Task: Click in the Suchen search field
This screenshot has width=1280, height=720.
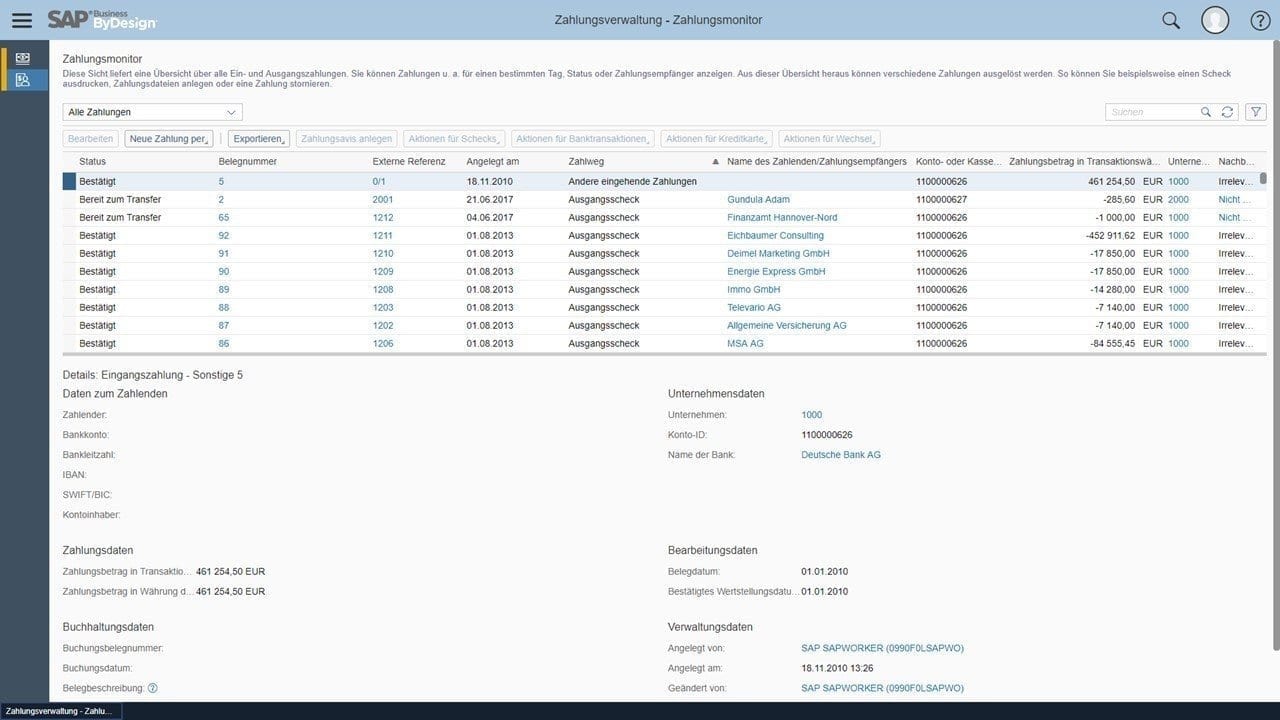Action: point(1152,112)
